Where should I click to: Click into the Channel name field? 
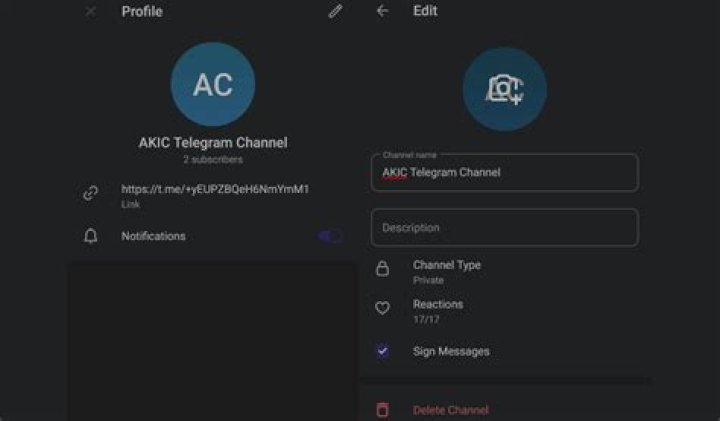coord(504,173)
